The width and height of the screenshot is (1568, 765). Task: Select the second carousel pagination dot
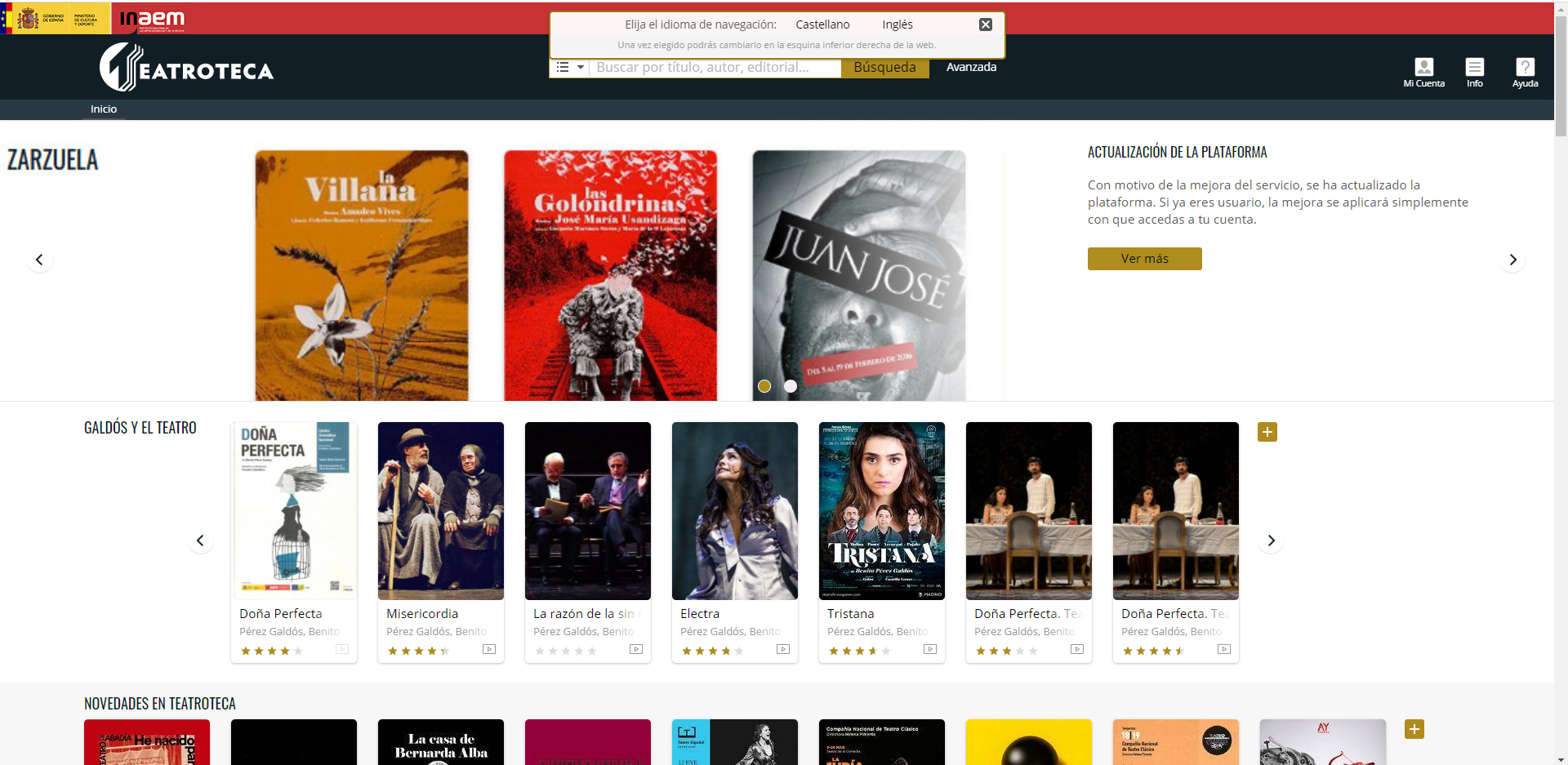click(791, 386)
